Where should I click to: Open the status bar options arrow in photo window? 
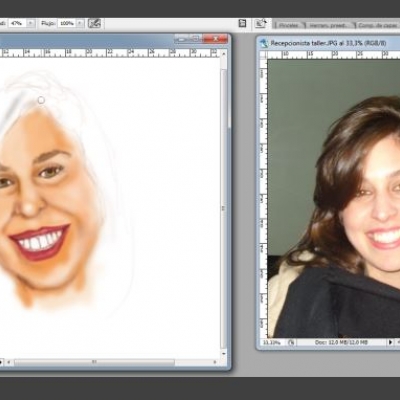[x=390, y=342]
